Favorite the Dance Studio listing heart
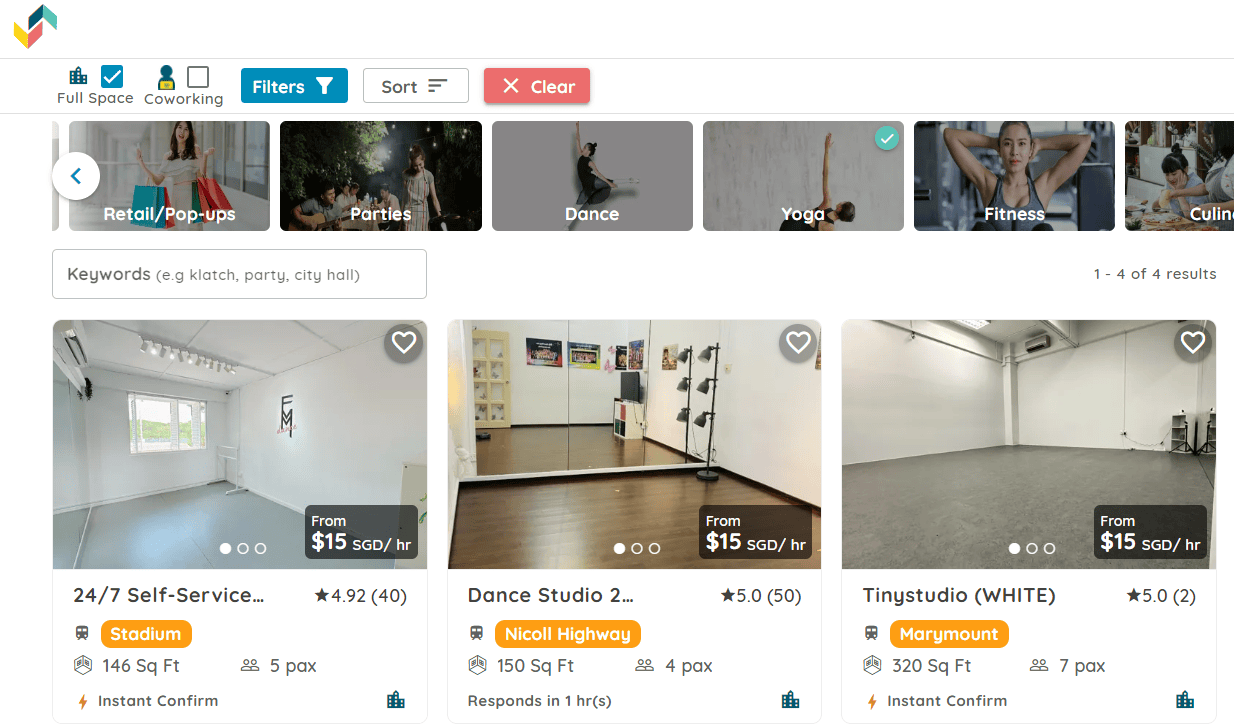This screenshot has width=1234, height=727. coord(798,343)
